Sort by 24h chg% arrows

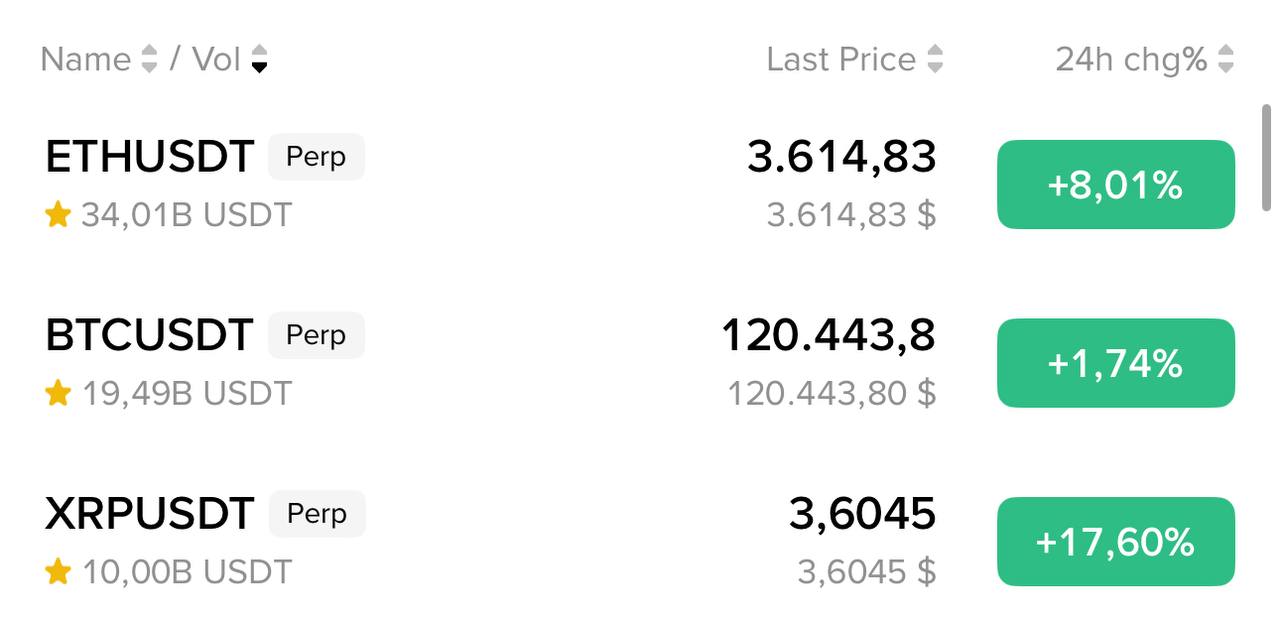1226,59
